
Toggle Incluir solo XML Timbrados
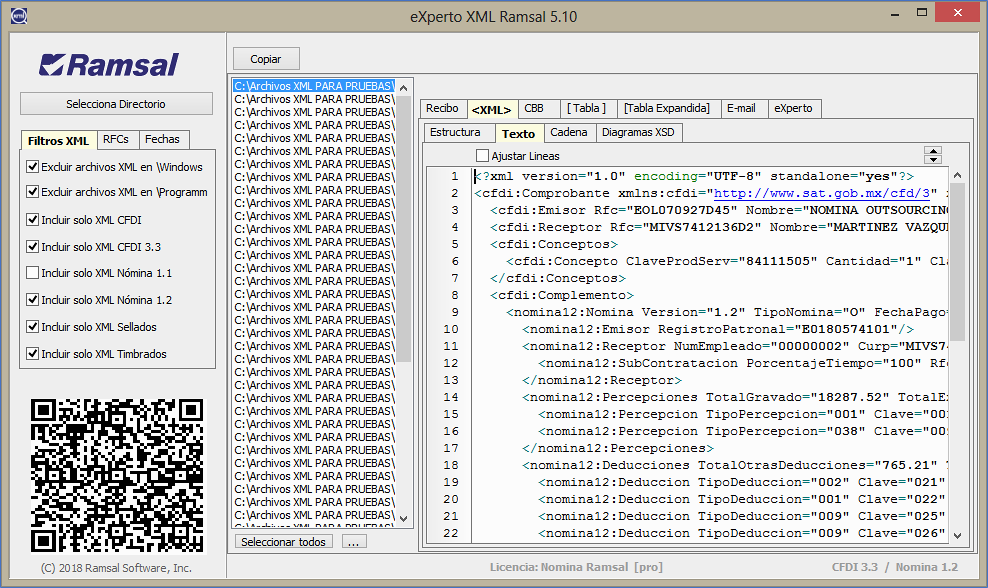33,354
